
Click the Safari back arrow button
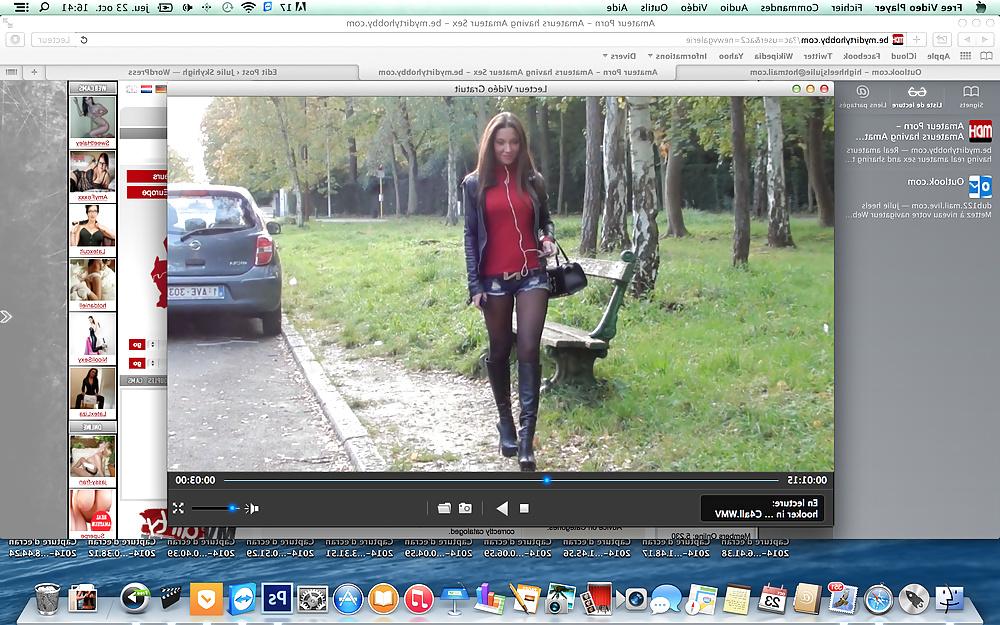[987, 40]
